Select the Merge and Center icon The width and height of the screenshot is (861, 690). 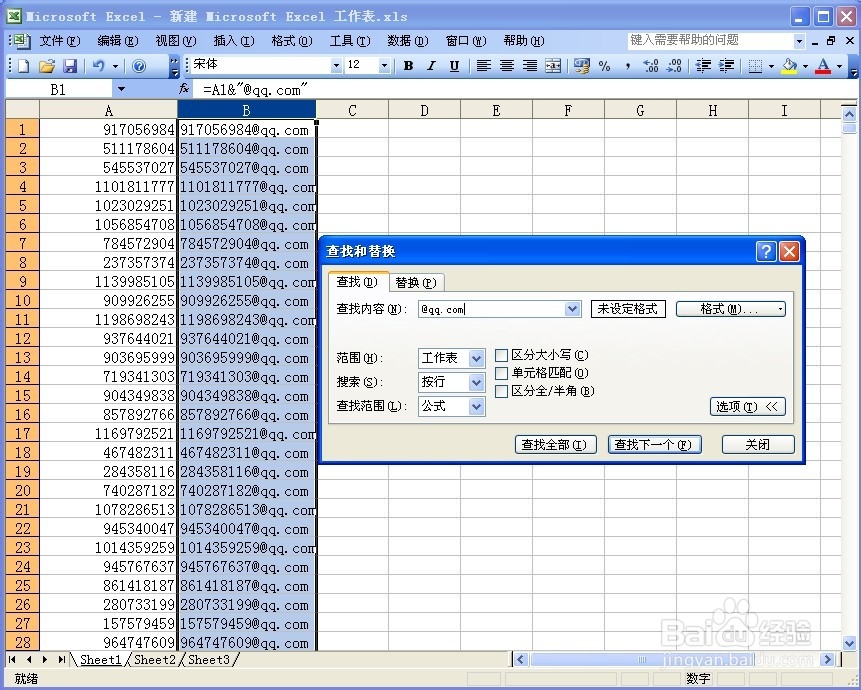pos(553,65)
